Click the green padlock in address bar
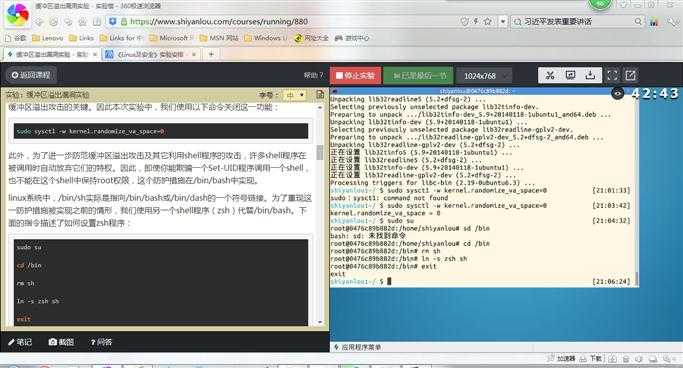The image size is (683, 368). click(124, 21)
